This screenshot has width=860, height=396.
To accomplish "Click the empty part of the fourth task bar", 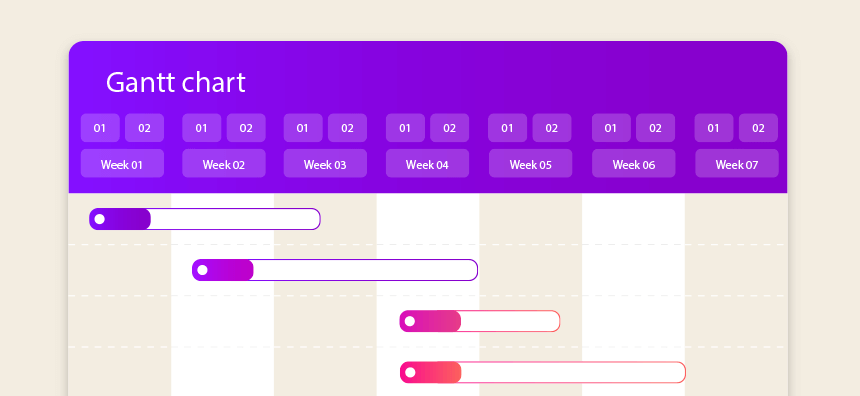I will pos(573,372).
